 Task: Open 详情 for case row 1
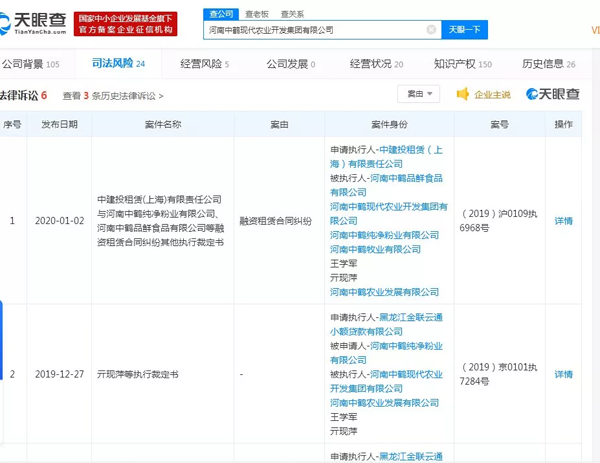(564, 221)
